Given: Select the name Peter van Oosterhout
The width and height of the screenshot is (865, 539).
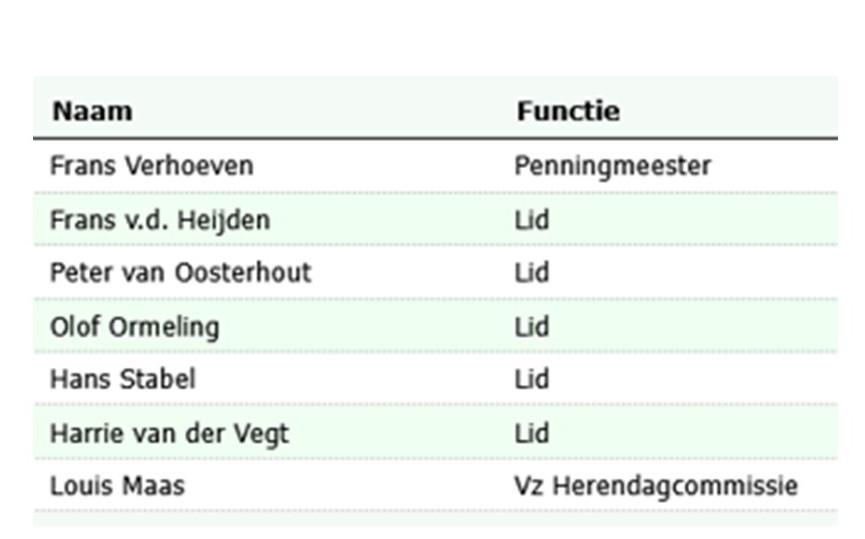Looking at the screenshot, I should point(180,273).
